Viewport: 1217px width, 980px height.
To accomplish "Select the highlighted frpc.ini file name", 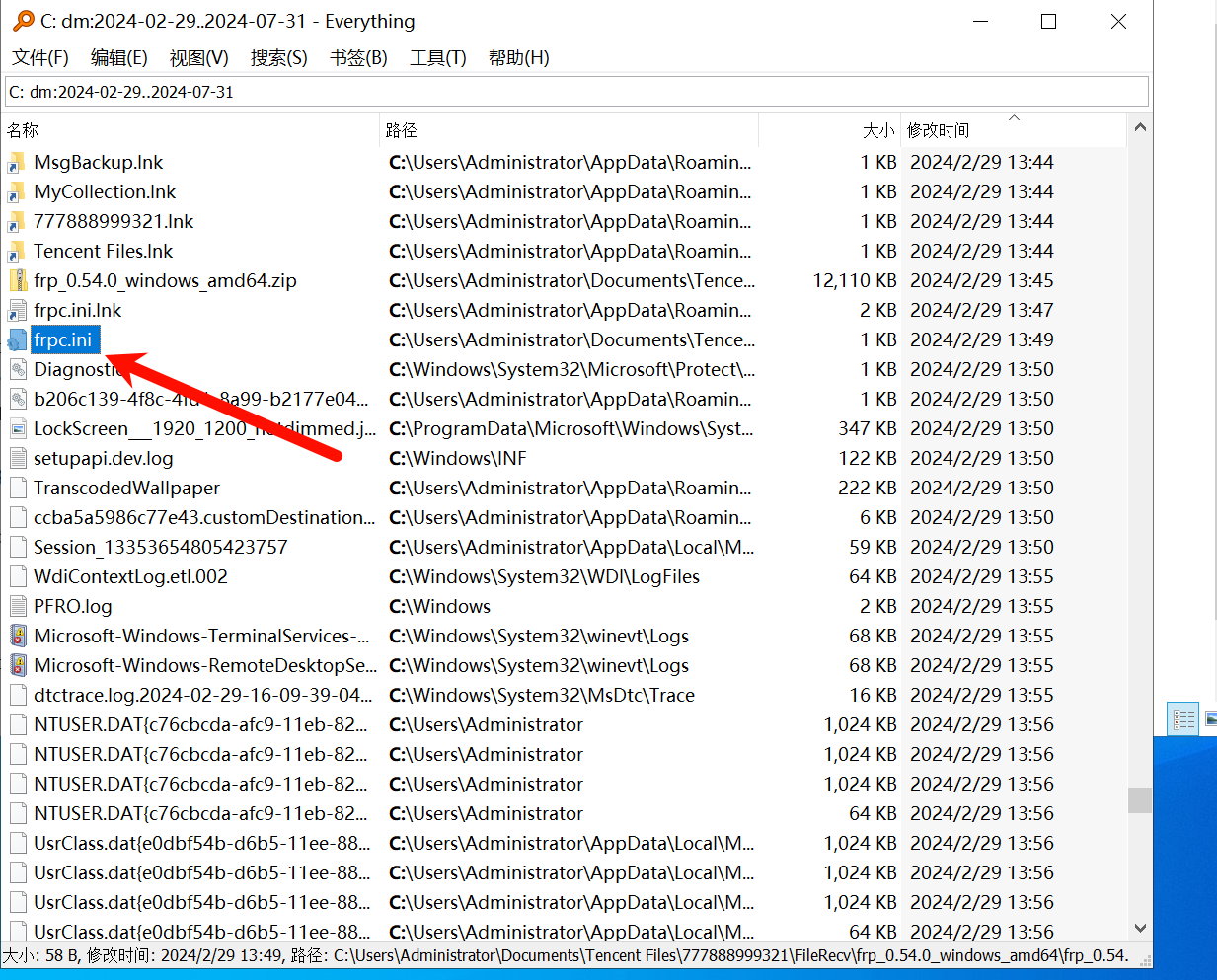I will coord(63,339).
